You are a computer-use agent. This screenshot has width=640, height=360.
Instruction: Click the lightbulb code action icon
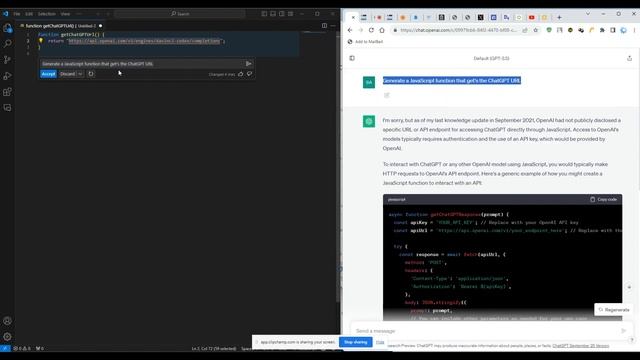(40, 41)
